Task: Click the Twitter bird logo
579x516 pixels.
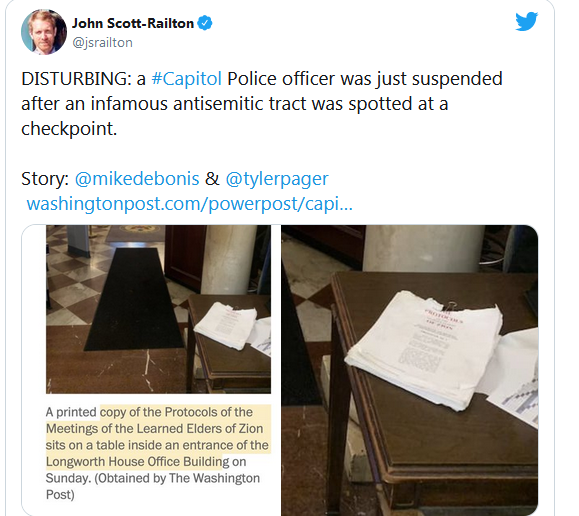Action: (x=527, y=21)
